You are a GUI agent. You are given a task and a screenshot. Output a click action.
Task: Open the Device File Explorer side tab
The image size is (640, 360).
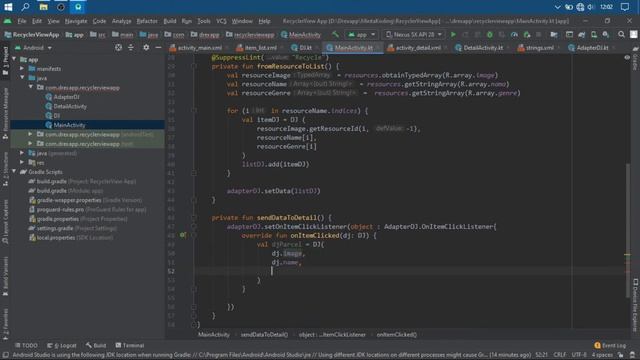(x=636, y=305)
